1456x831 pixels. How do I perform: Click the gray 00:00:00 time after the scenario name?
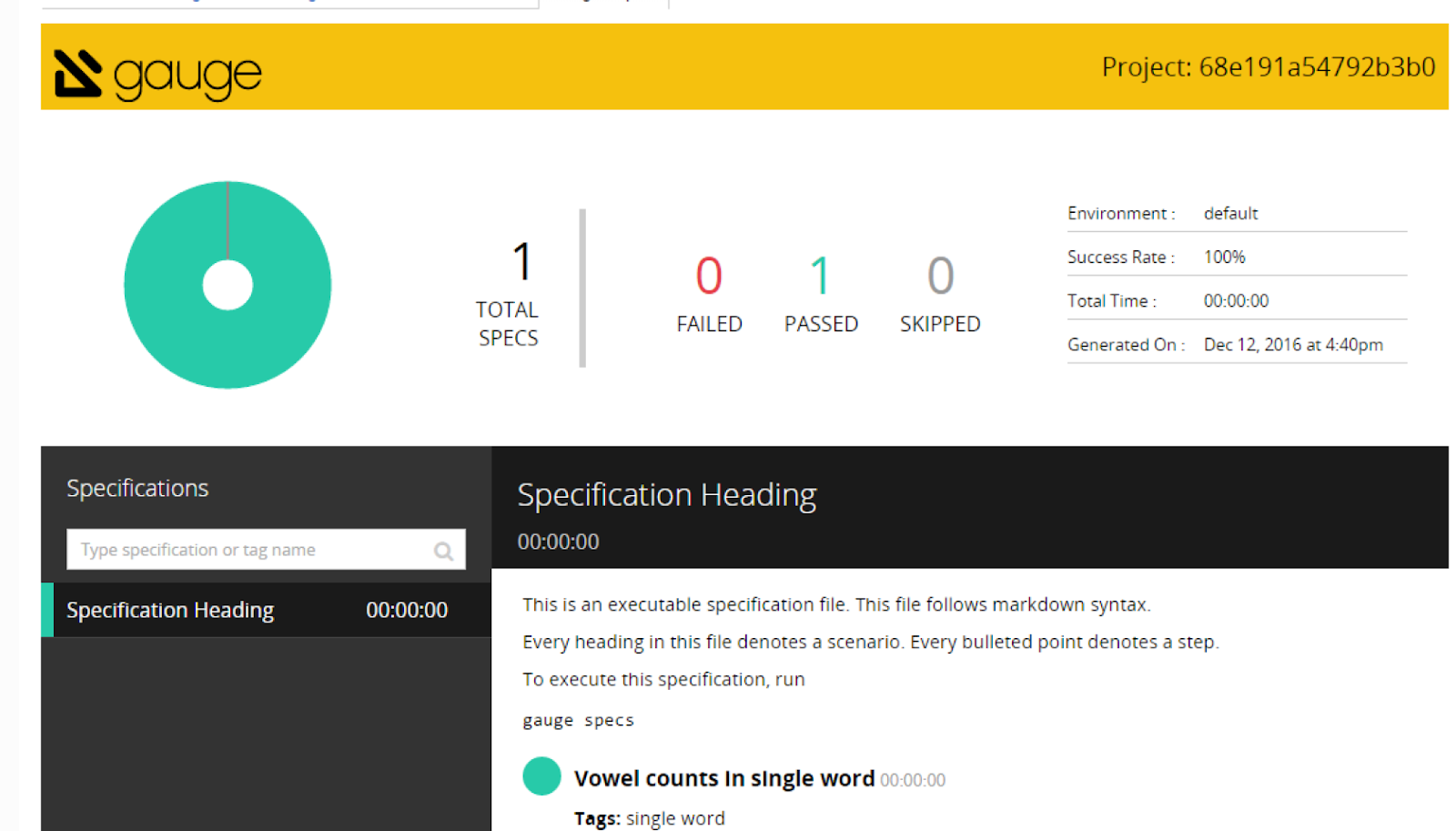[x=913, y=780]
